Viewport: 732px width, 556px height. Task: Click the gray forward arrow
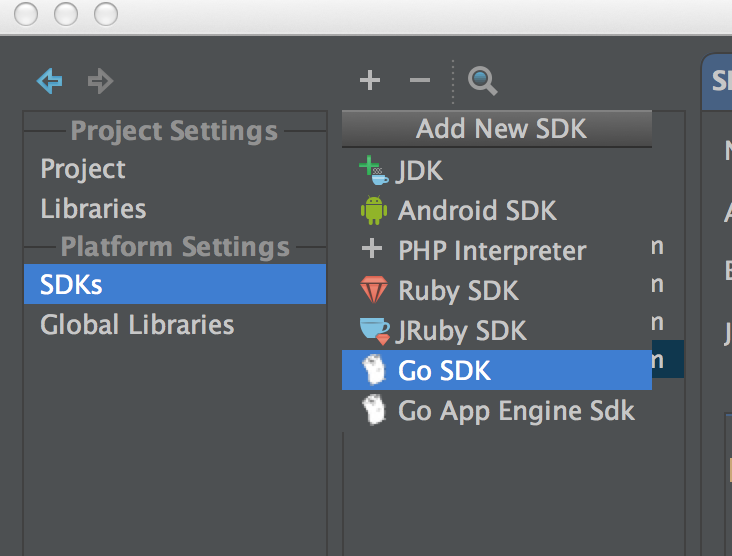pos(100,81)
